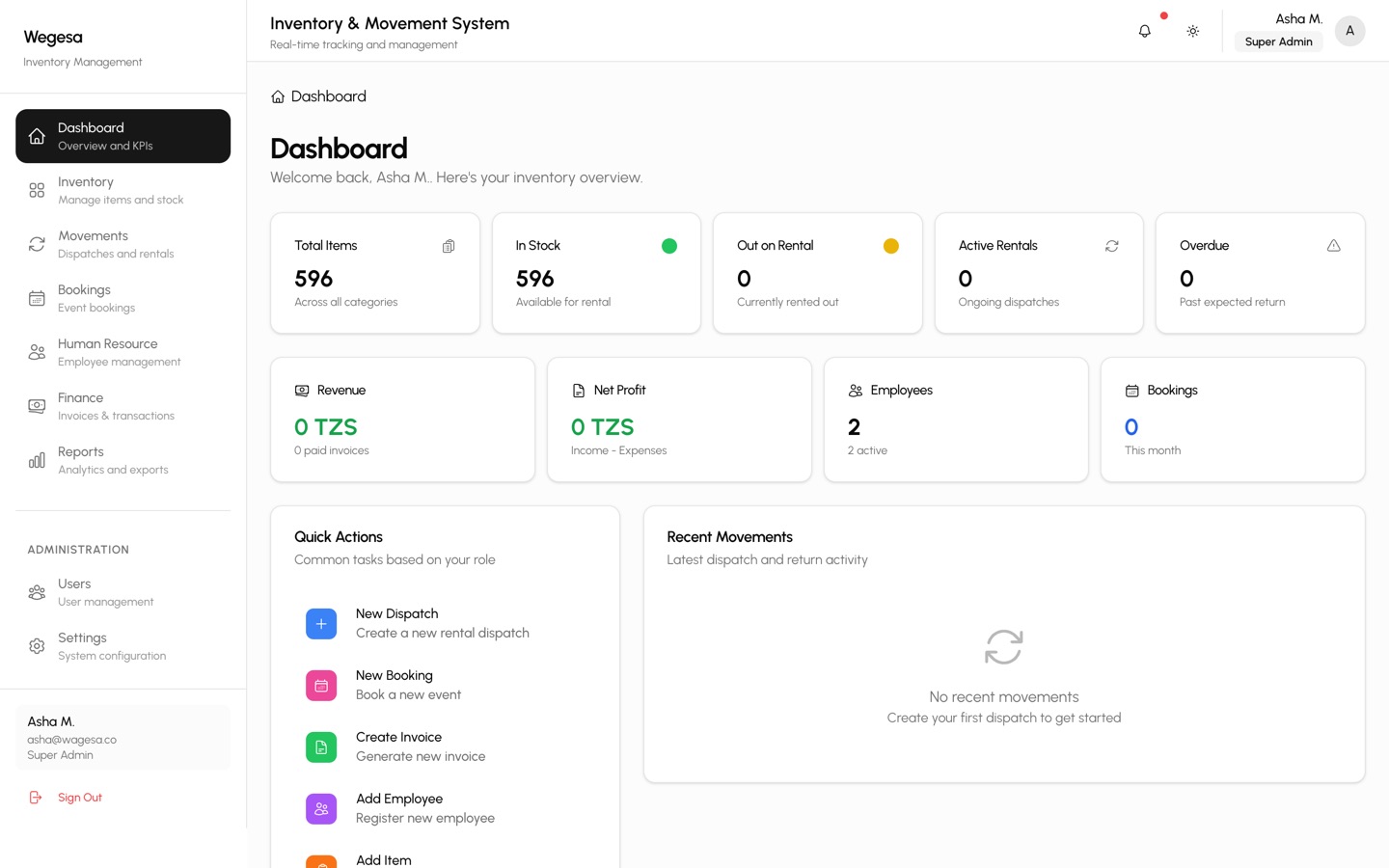Click the Dashboard breadcrumb link text
Screen dimensions: 1389x868
(329, 96)
